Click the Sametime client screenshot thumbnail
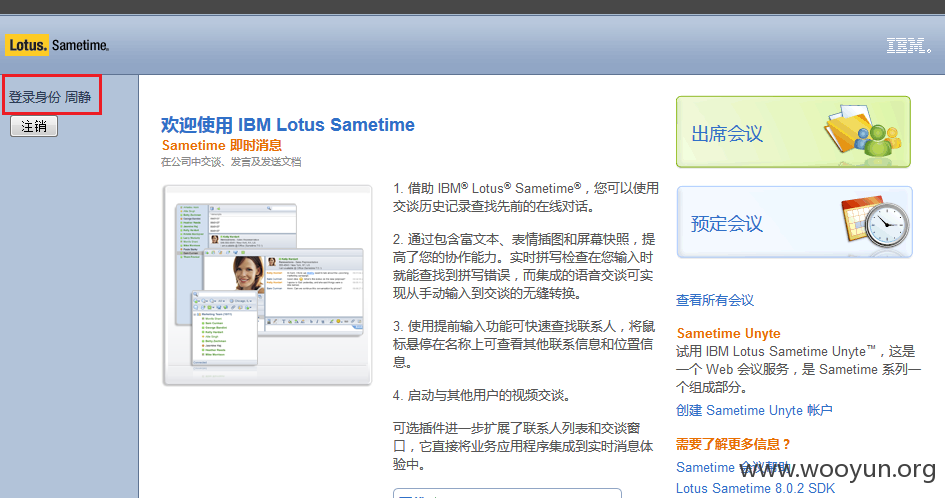 268,285
